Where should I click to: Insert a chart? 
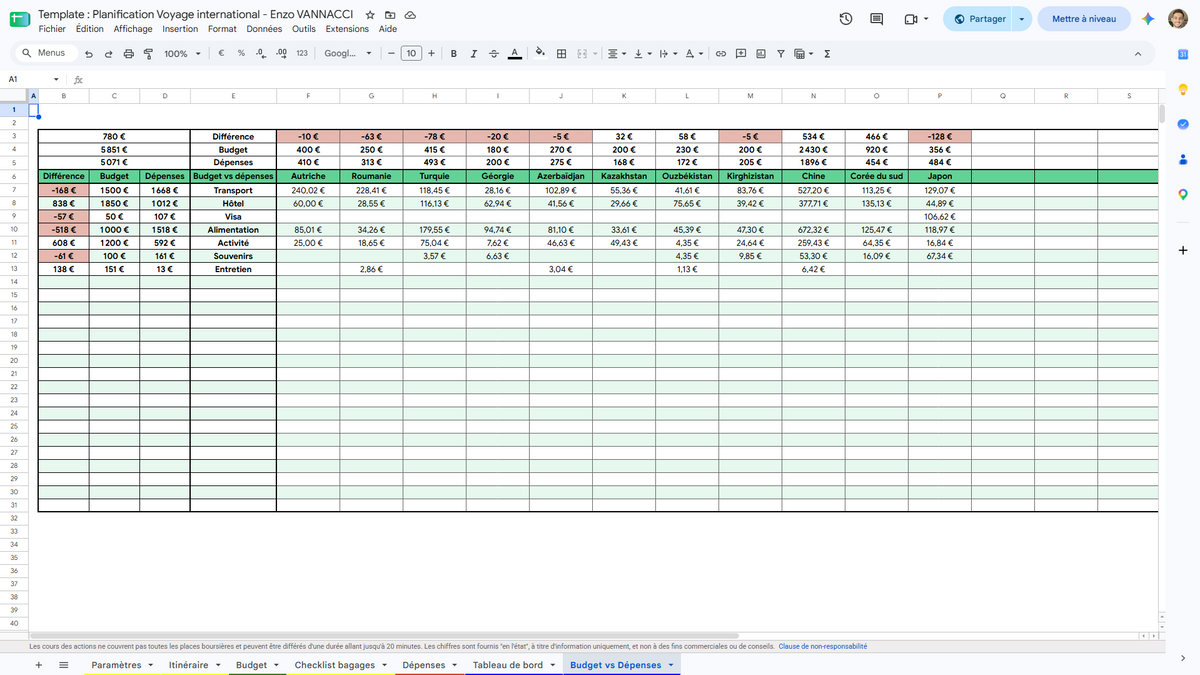[761, 54]
